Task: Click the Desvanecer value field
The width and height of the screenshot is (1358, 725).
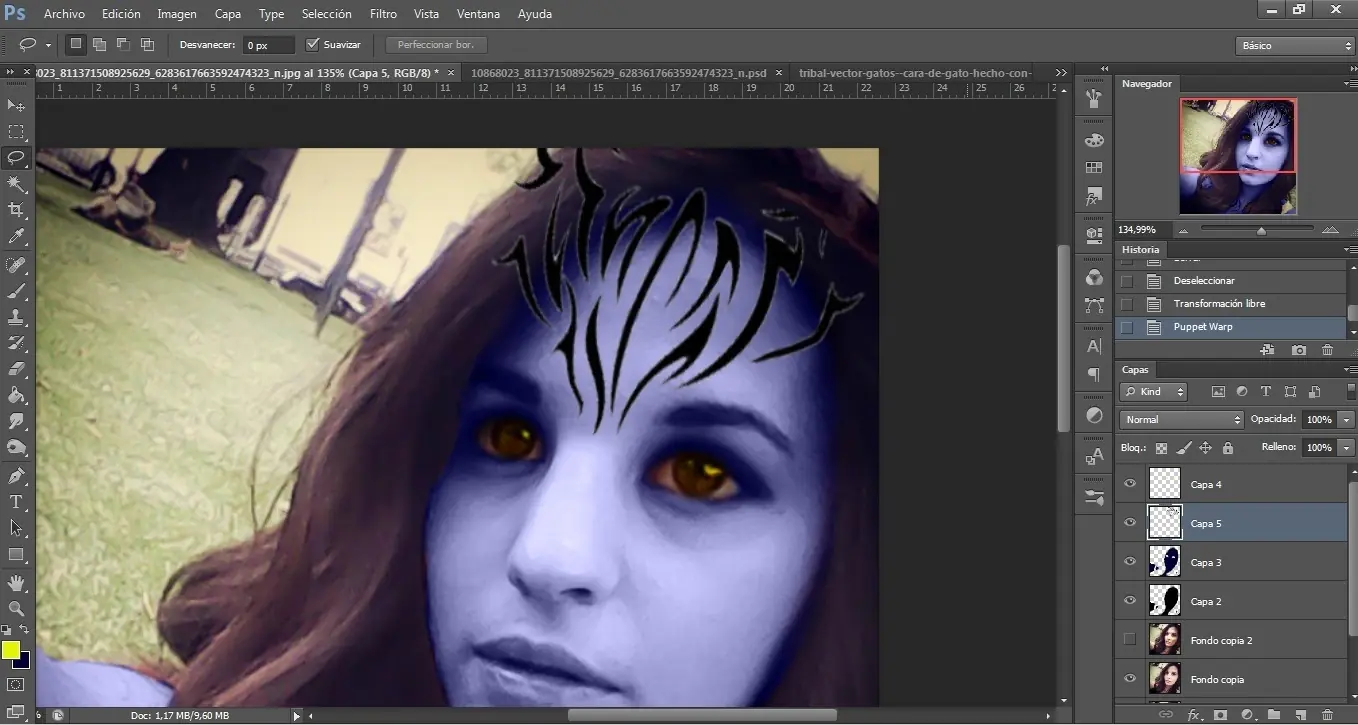Action: (x=270, y=45)
